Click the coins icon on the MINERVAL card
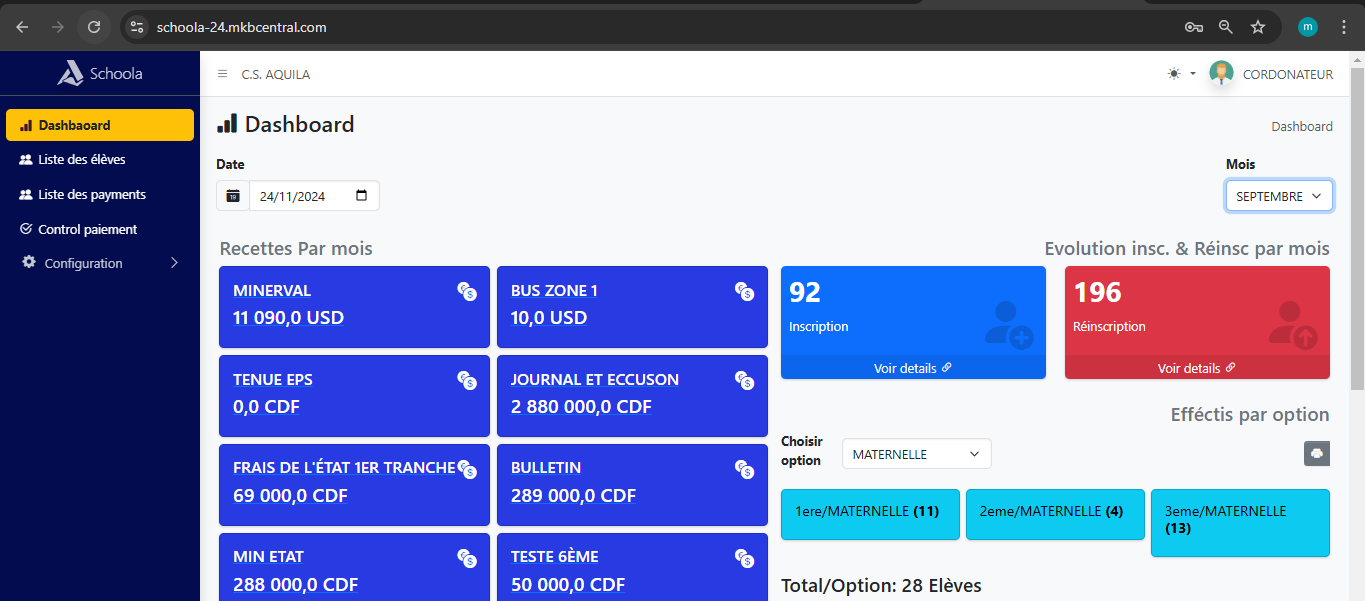 click(467, 291)
